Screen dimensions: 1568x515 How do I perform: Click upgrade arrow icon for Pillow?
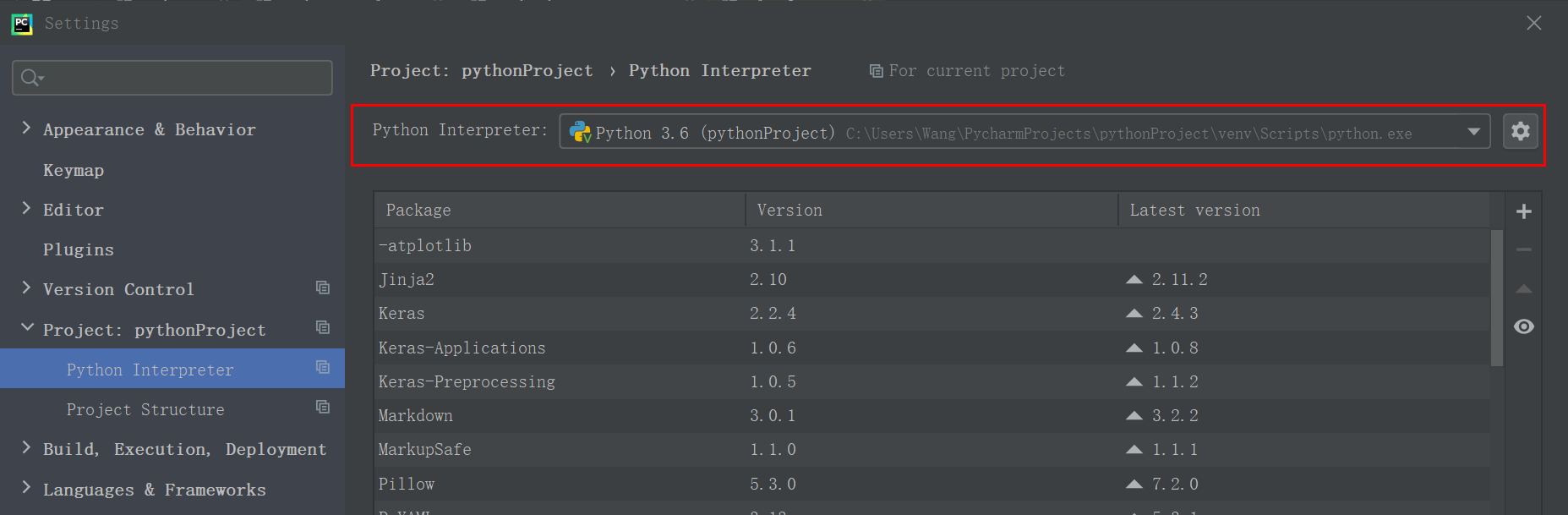click(1134, 484)
